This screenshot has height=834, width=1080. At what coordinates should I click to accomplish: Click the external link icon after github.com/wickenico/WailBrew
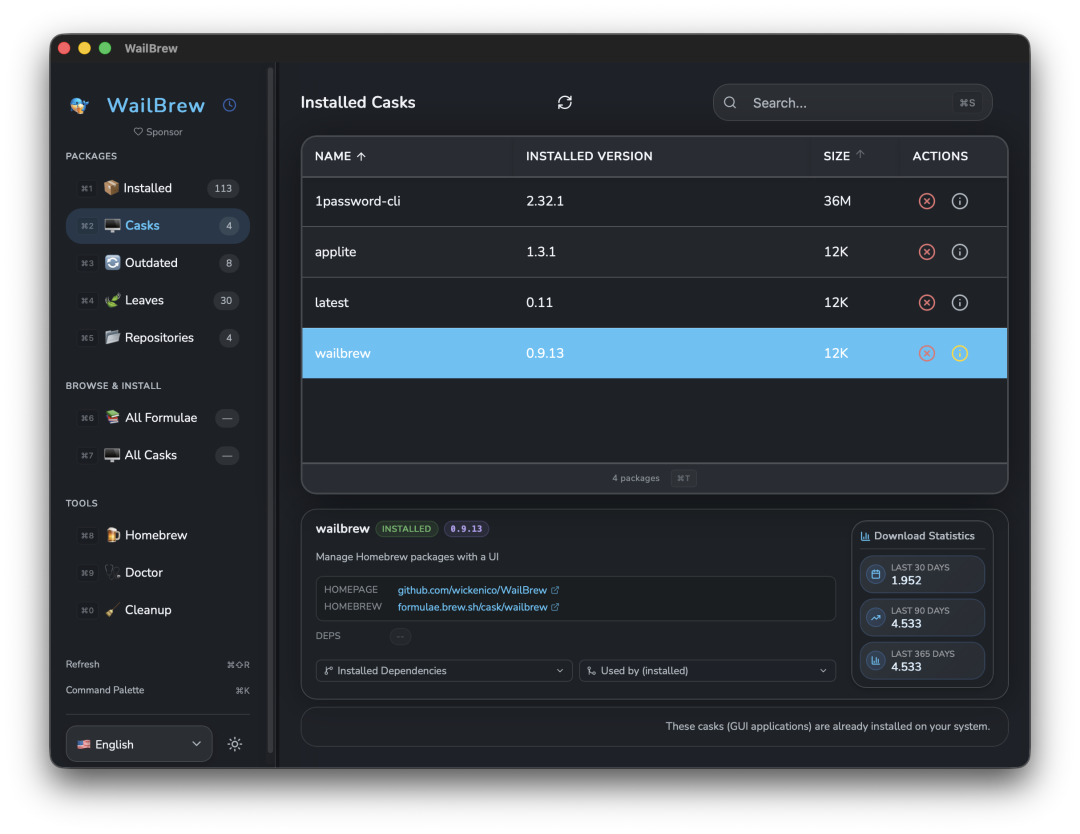555,590
